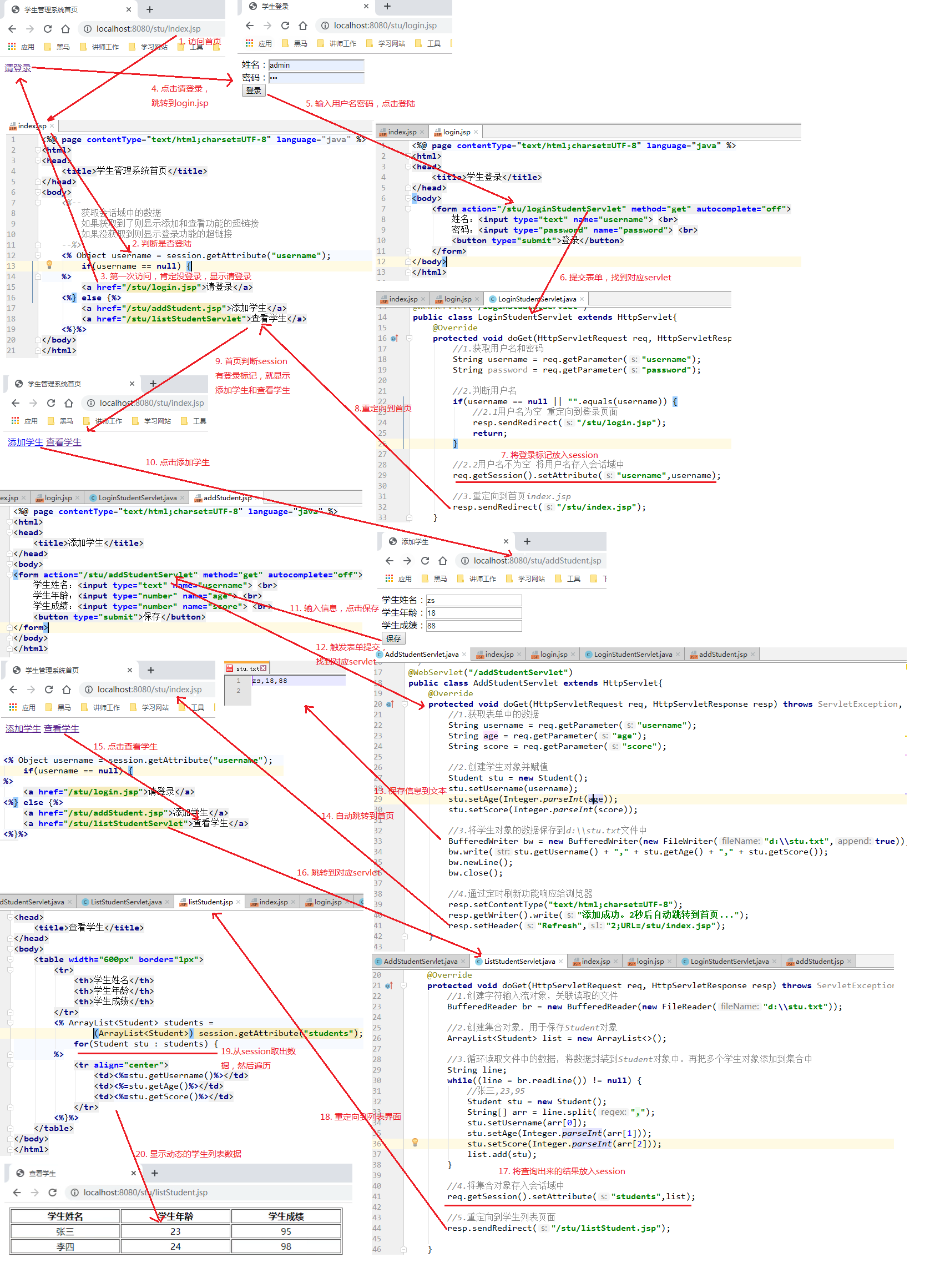Click override gutter icon on AddStudentServlet line 20
The width and height of the screenshot is (950, 1288).
tap(390, 704)
